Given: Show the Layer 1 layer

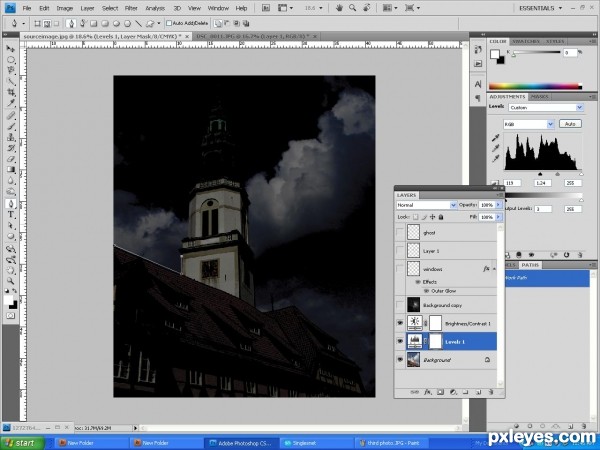Looking at the screenshot, I should [x=400, y=251].
